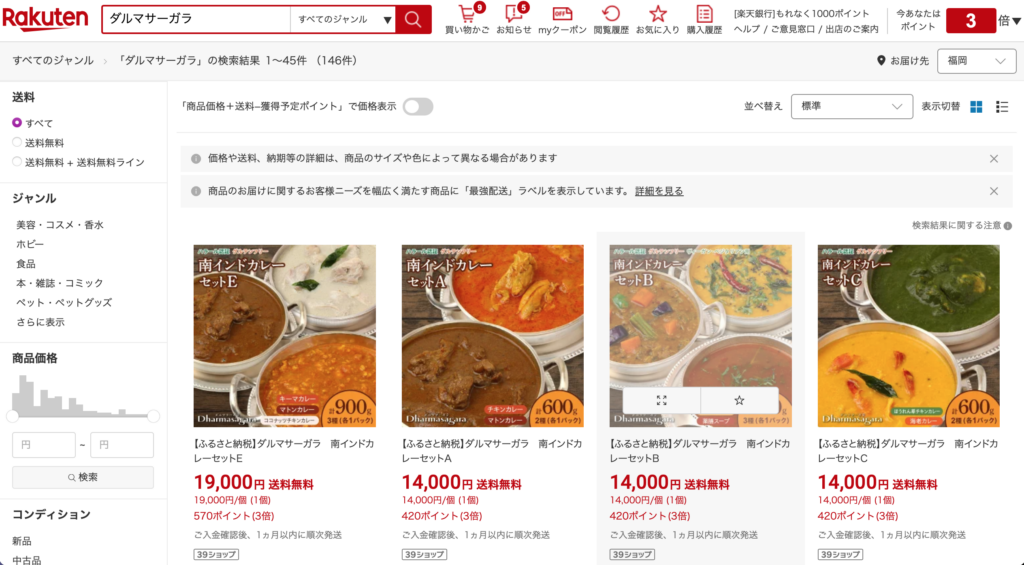Screen dimensions: 1024x565
Task: Open the ご意見窓口 link
Action: point(792,29)
